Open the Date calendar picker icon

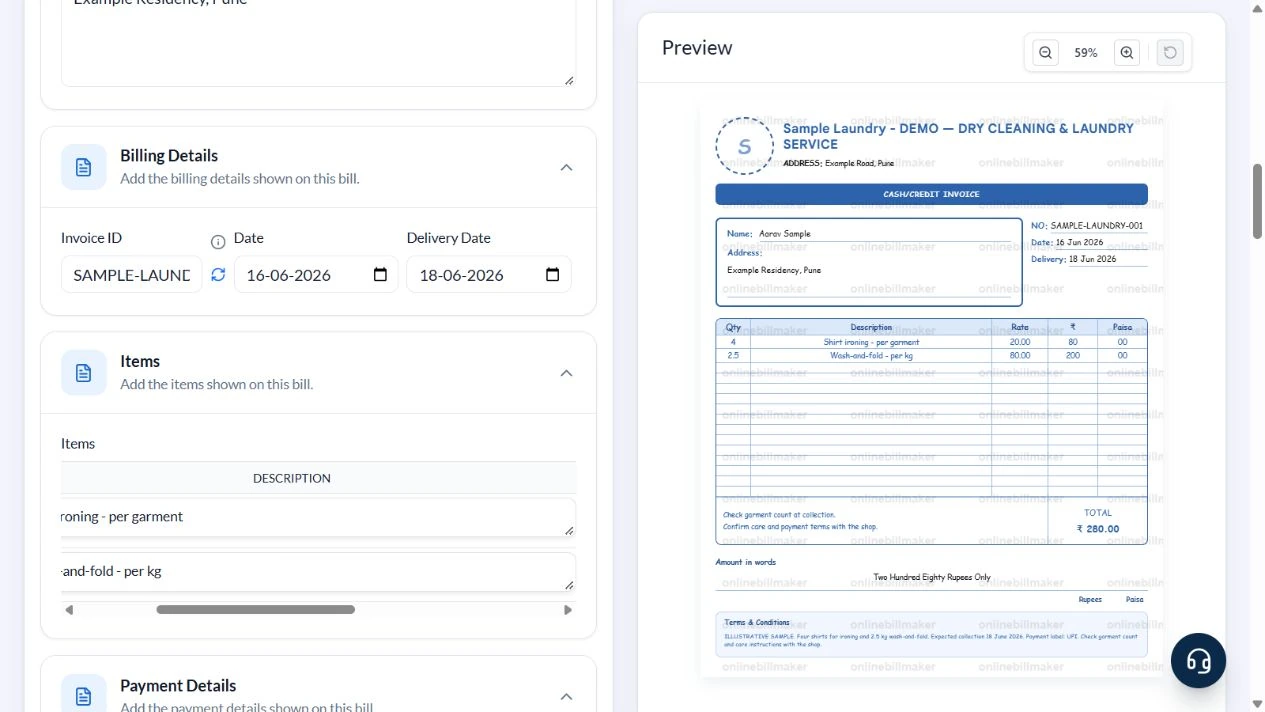[380, 275]
